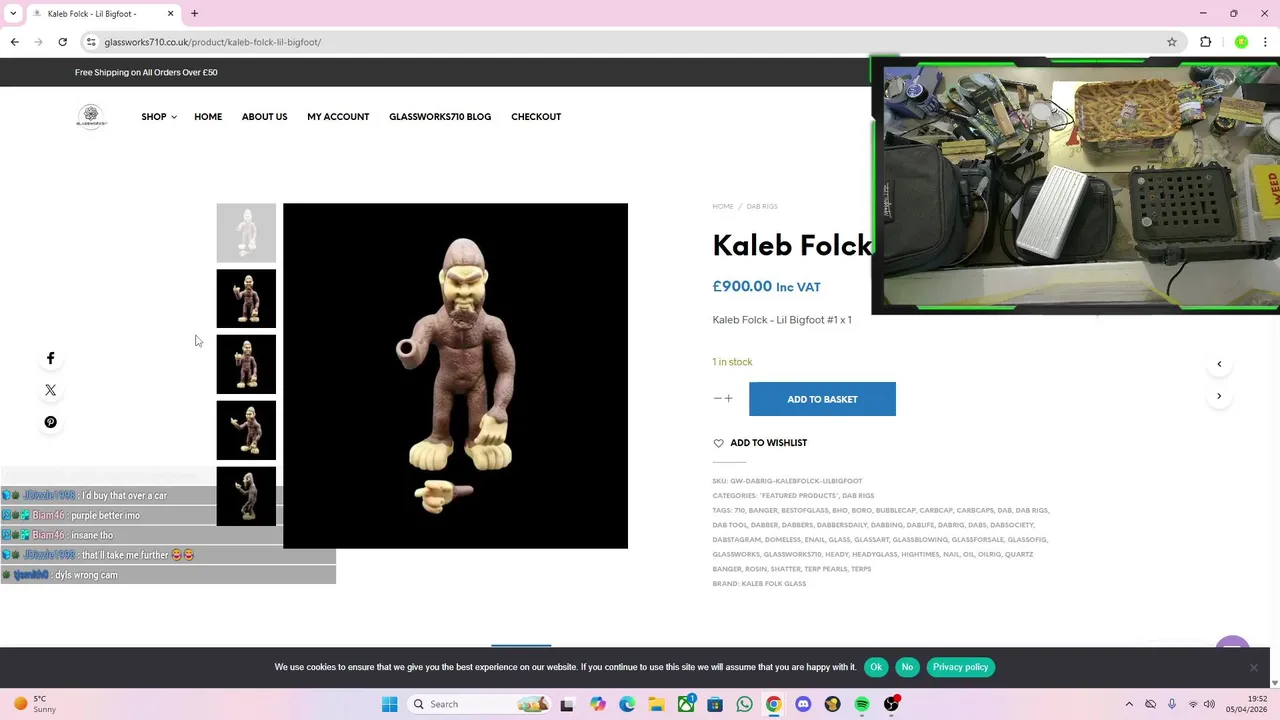Open Task View from the taskbar

(567, 704)
